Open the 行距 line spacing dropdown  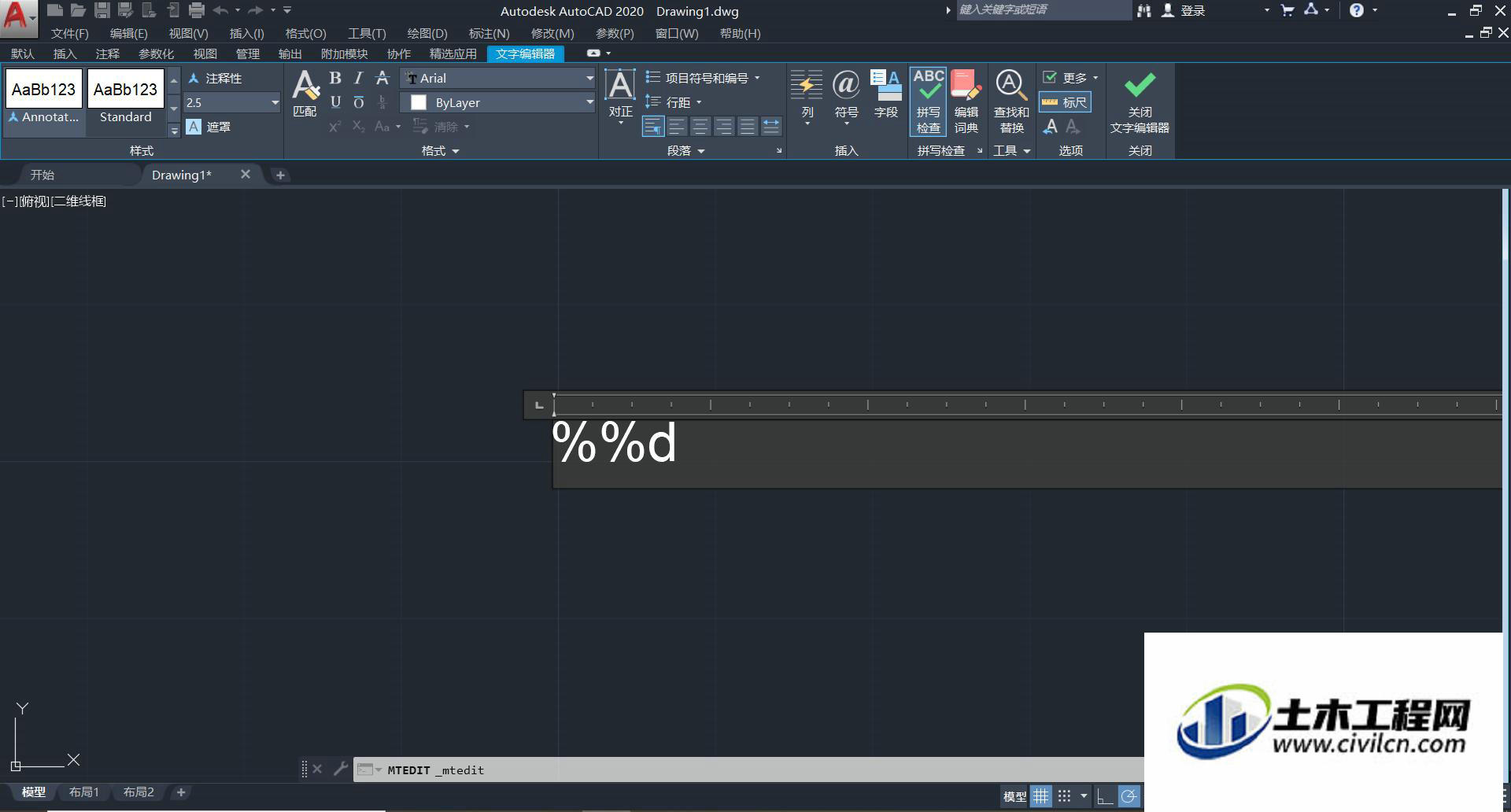[x=674, y=102]
